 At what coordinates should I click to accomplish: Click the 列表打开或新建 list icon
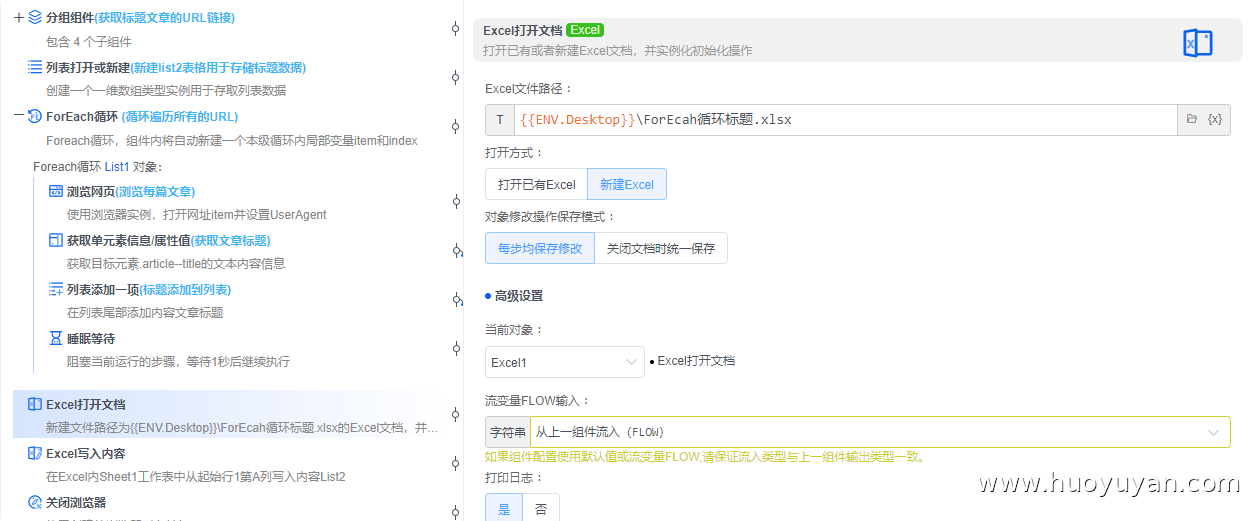(x=35, y=67)
